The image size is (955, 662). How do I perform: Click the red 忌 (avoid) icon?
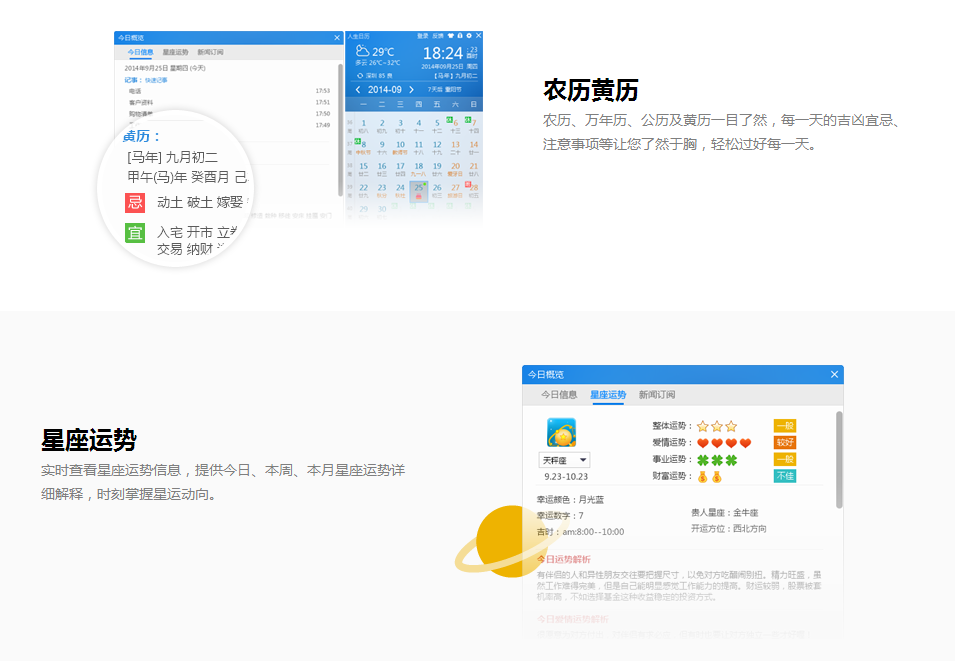pos(135,203)
